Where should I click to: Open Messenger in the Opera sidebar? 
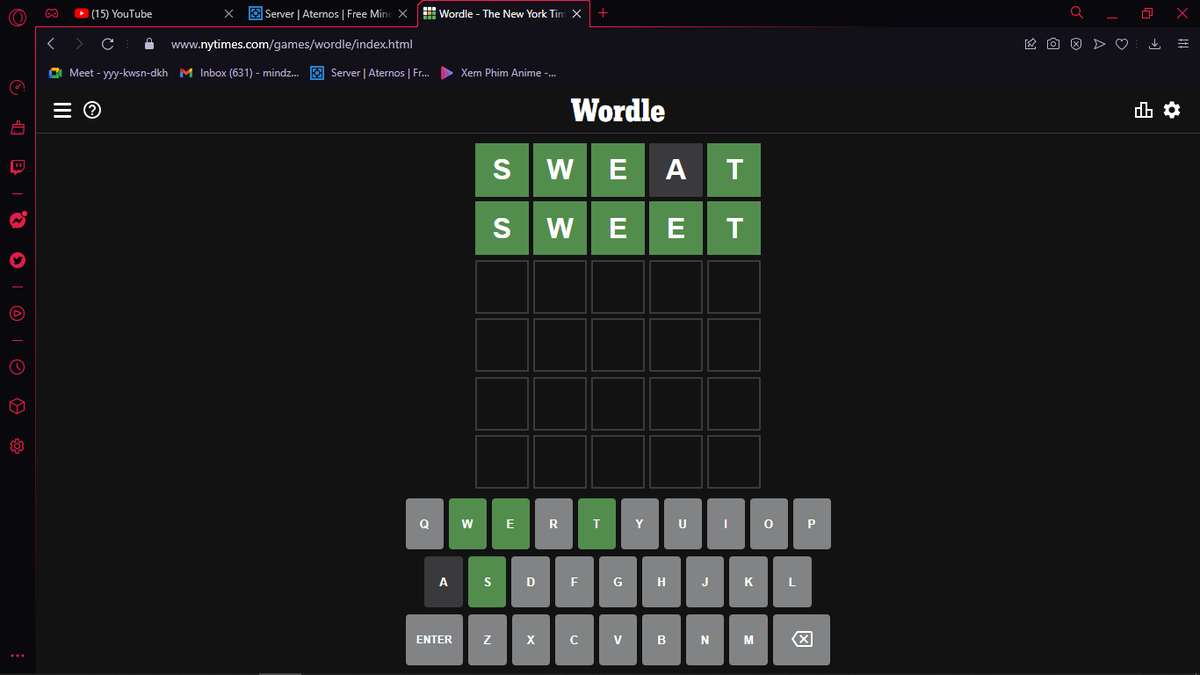click(x=17, y=220)
